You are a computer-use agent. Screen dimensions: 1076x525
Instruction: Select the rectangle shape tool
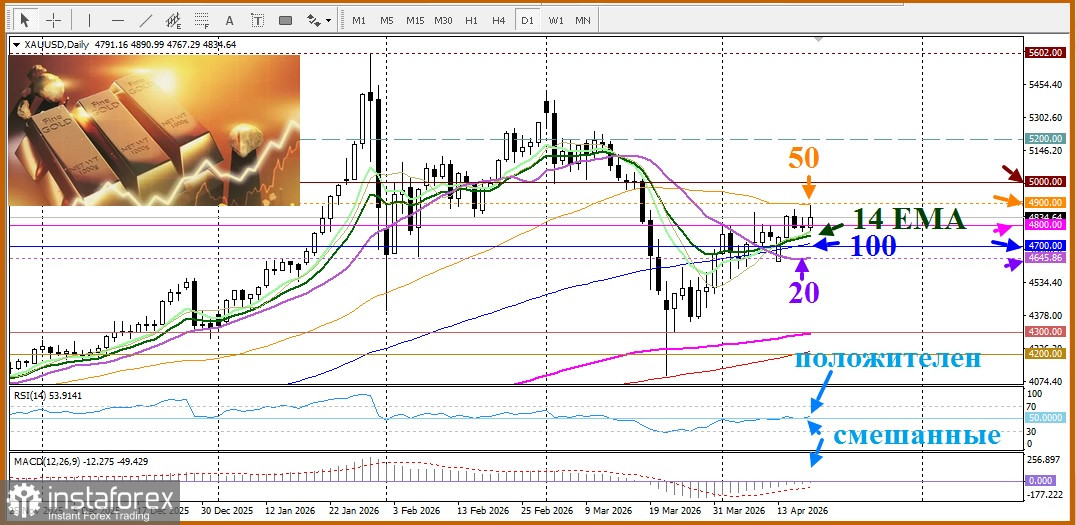[285, 20]
